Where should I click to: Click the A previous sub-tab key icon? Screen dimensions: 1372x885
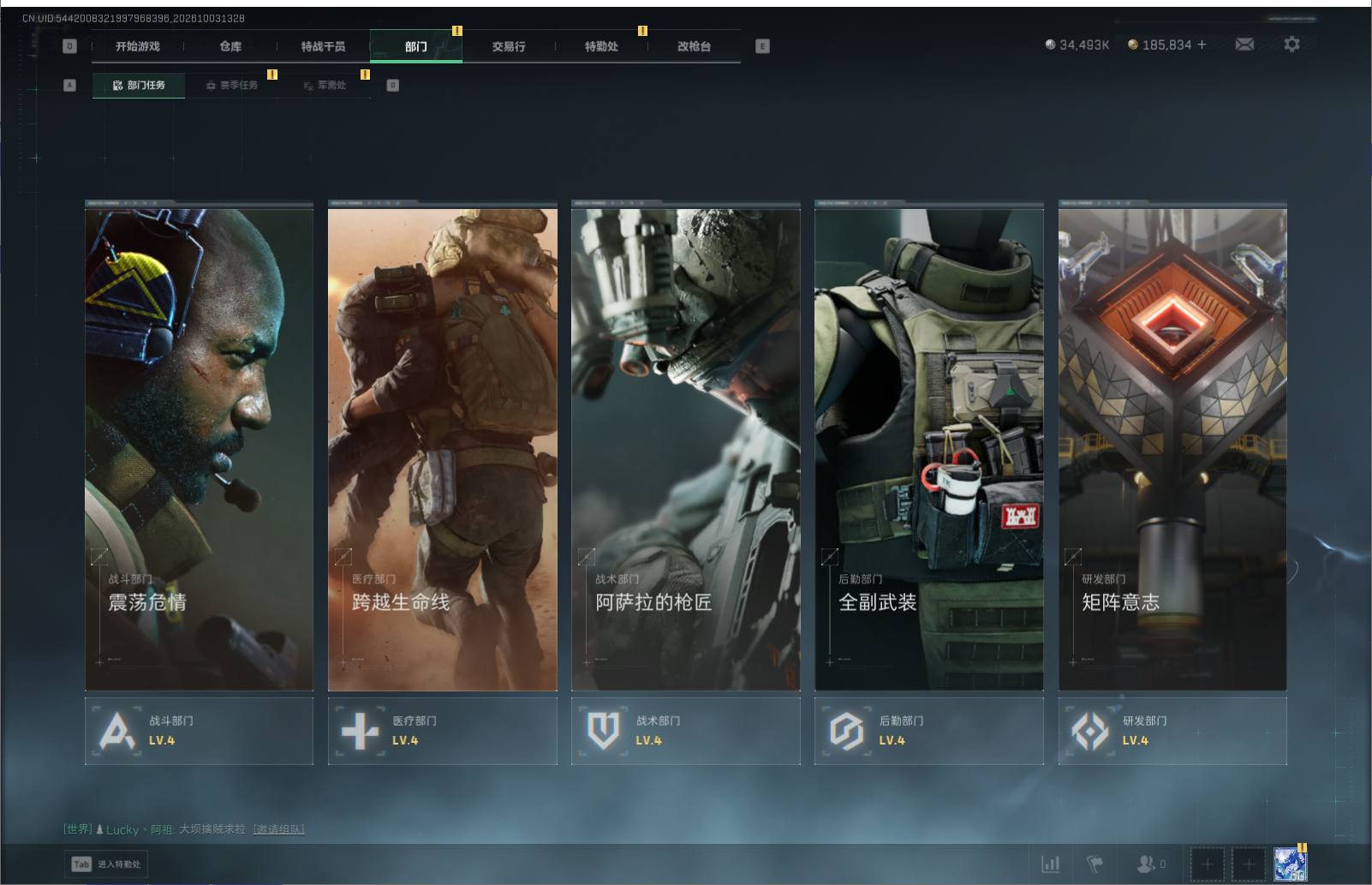70,85
